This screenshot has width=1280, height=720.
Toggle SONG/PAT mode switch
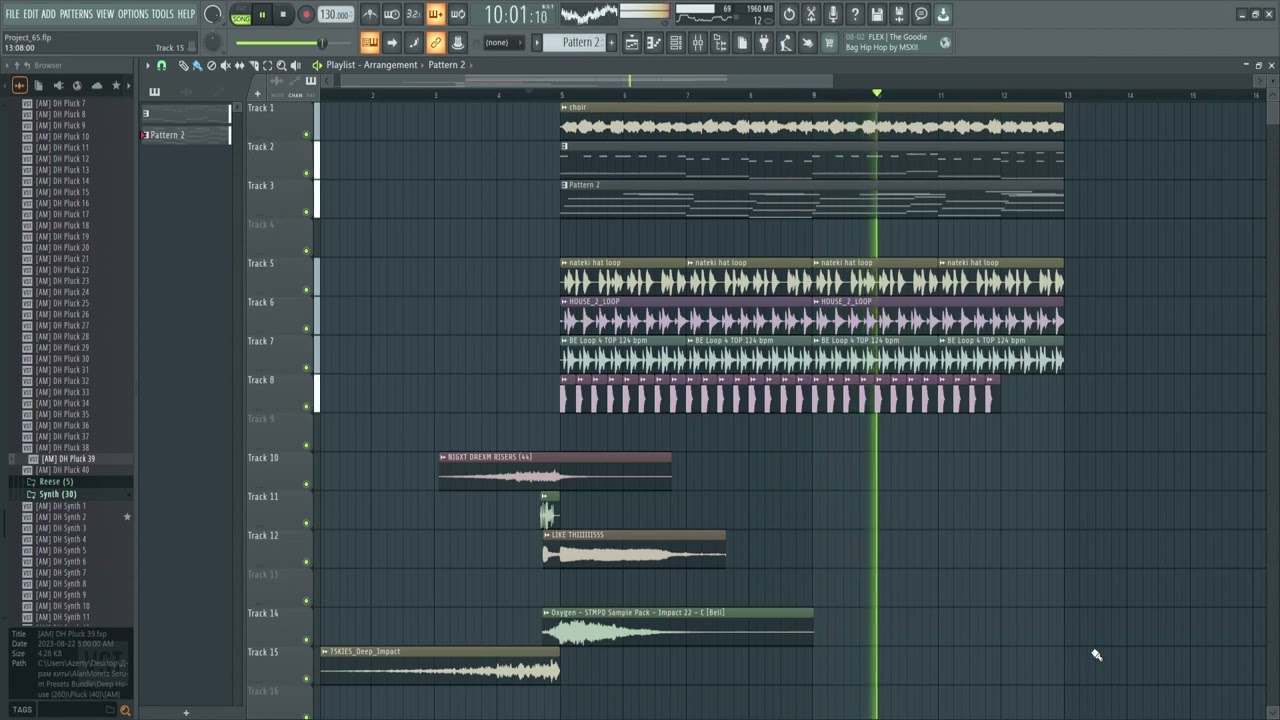click(240, 15)
